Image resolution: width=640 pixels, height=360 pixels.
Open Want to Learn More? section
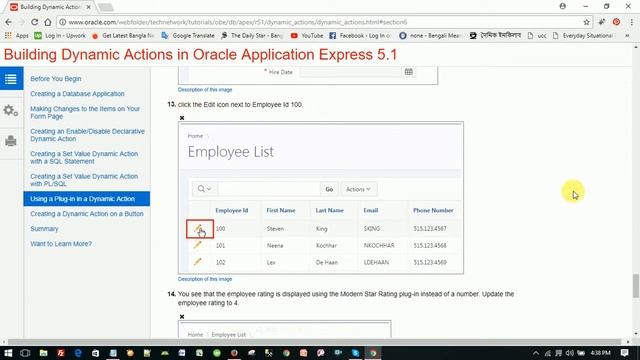pos(61,244)
